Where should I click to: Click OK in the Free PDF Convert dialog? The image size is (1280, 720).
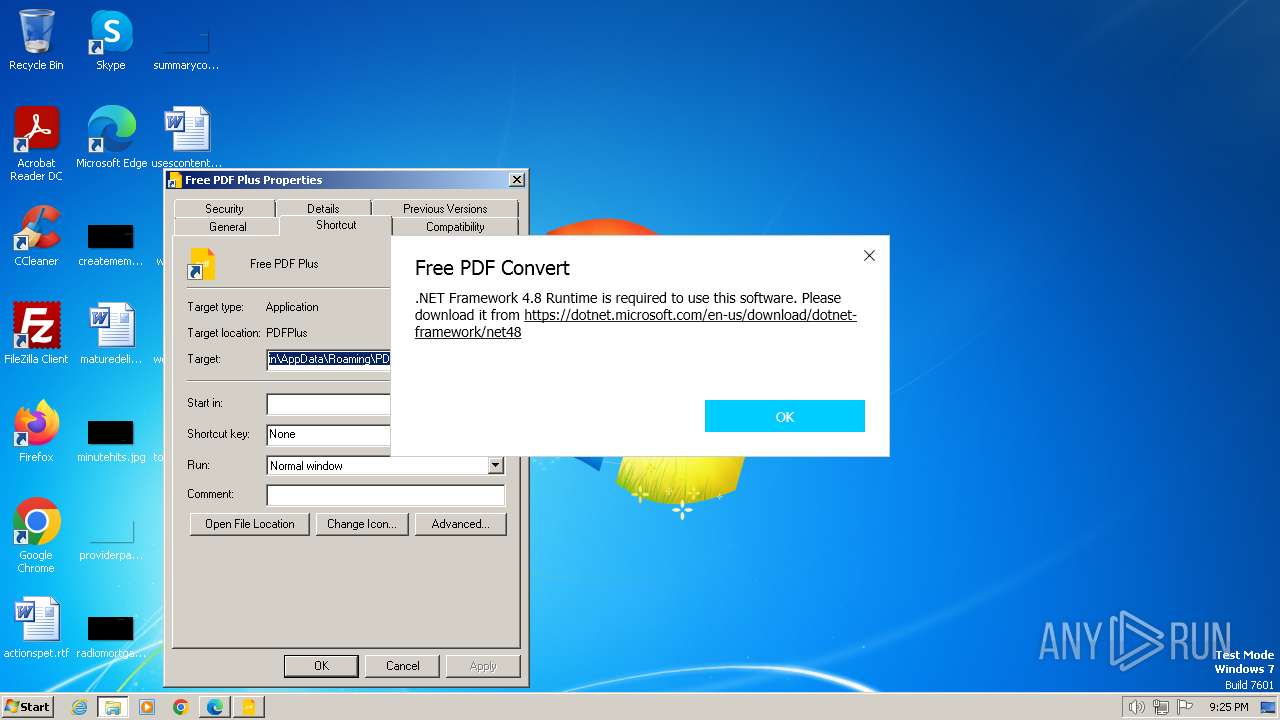(x=785, y=416)
